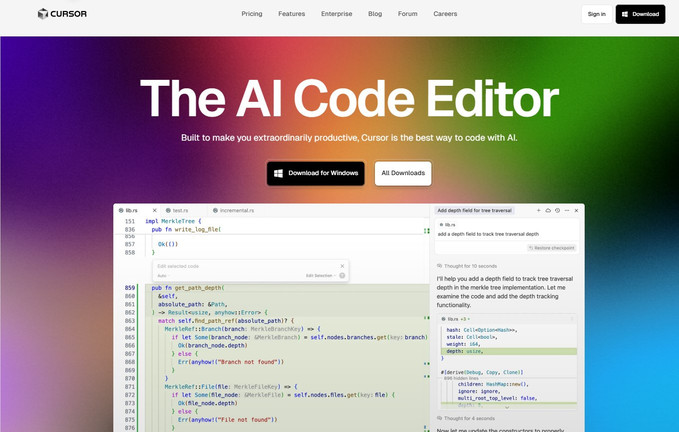Go to the Enterprise page
The width and height of the screenshot is (679, 432).
pyautogui.click(x=336, y=14)
